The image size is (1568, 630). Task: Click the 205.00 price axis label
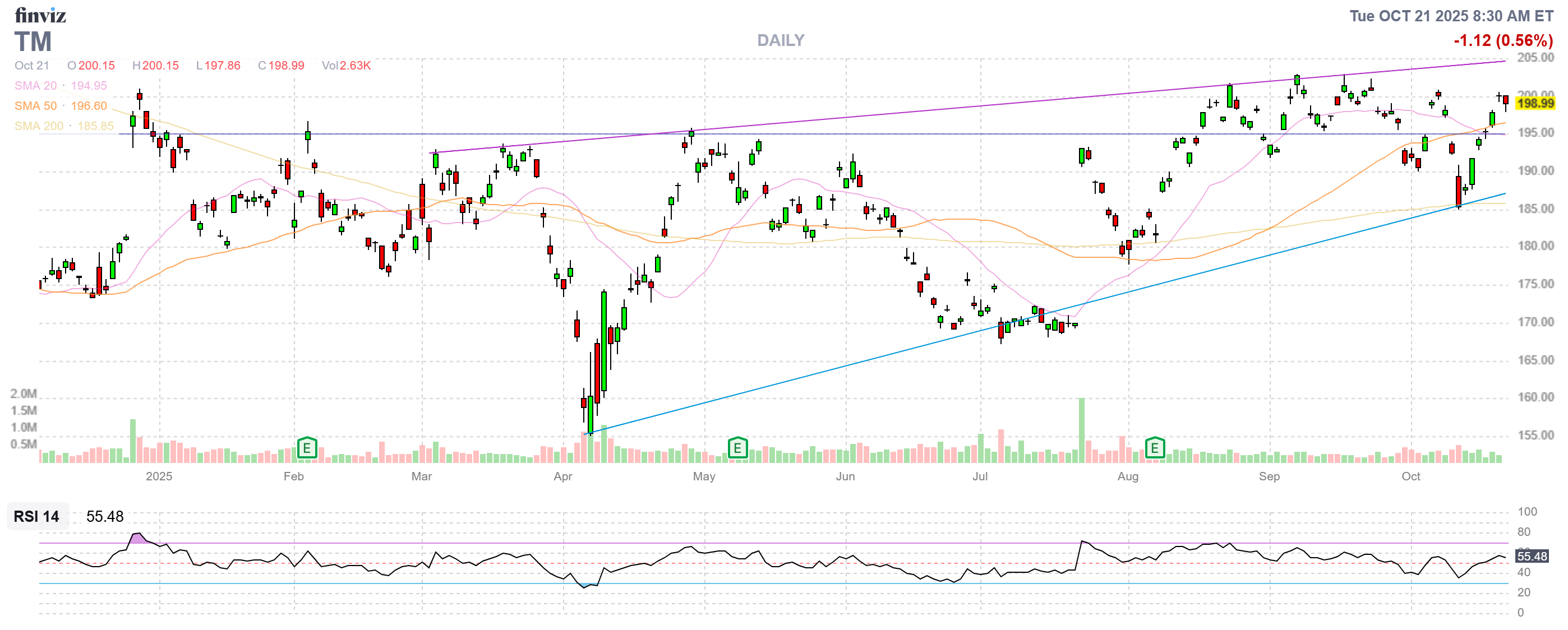(x=1534, y=58)
